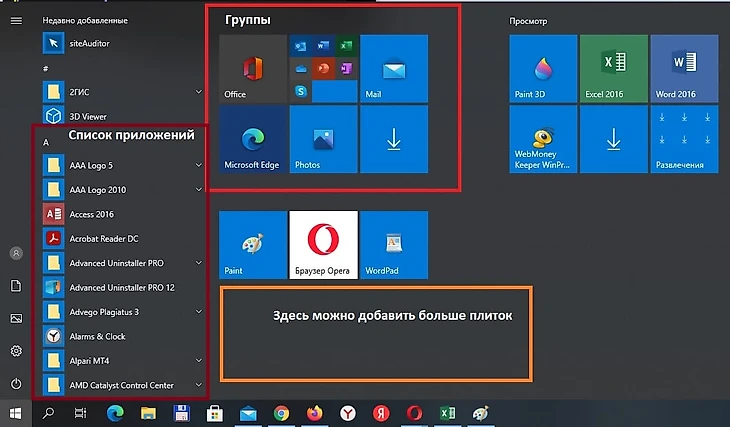Open the WebMoney Keeper tile

[543, 139]
